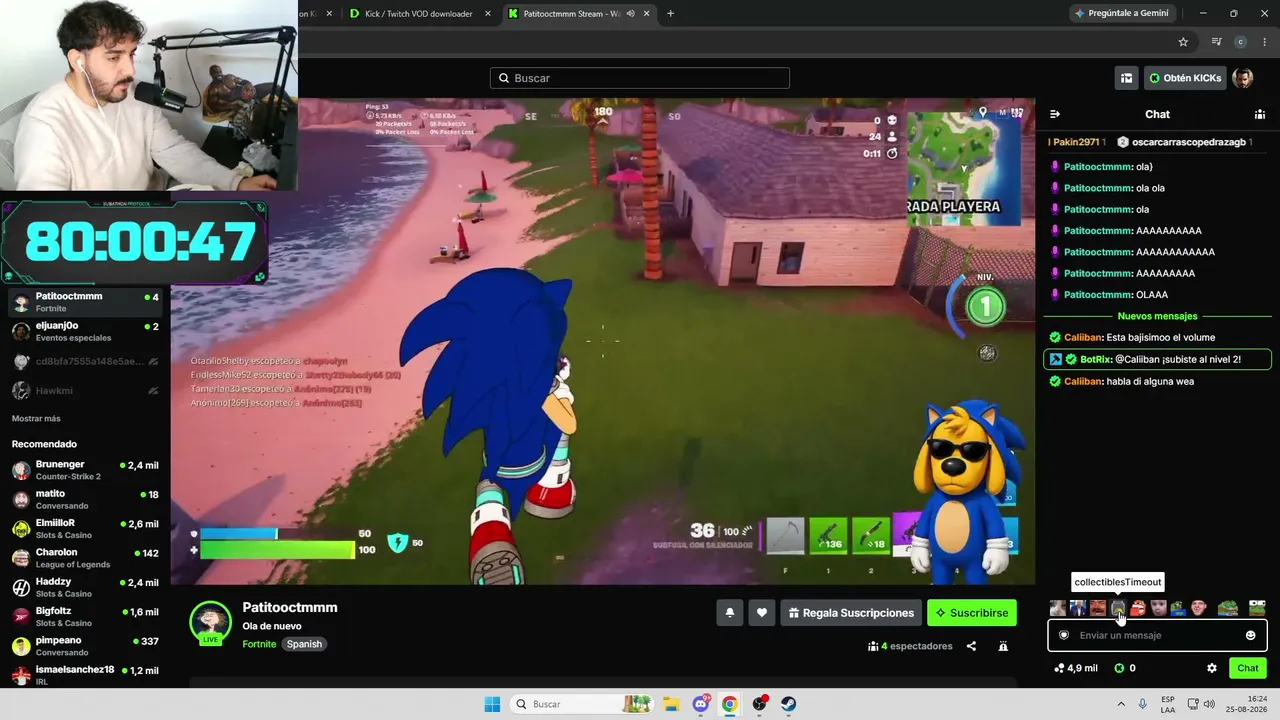Open the user profile avatar menu
Image resolution: width=1280 pixels, height=720 pixels.
tap(1243, 78)
